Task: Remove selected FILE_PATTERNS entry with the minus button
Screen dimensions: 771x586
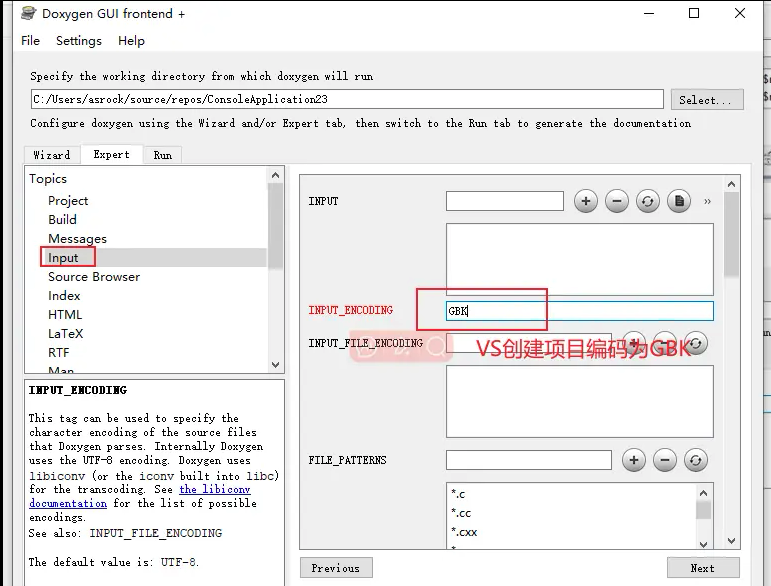Action: click(x=665, y=460)
